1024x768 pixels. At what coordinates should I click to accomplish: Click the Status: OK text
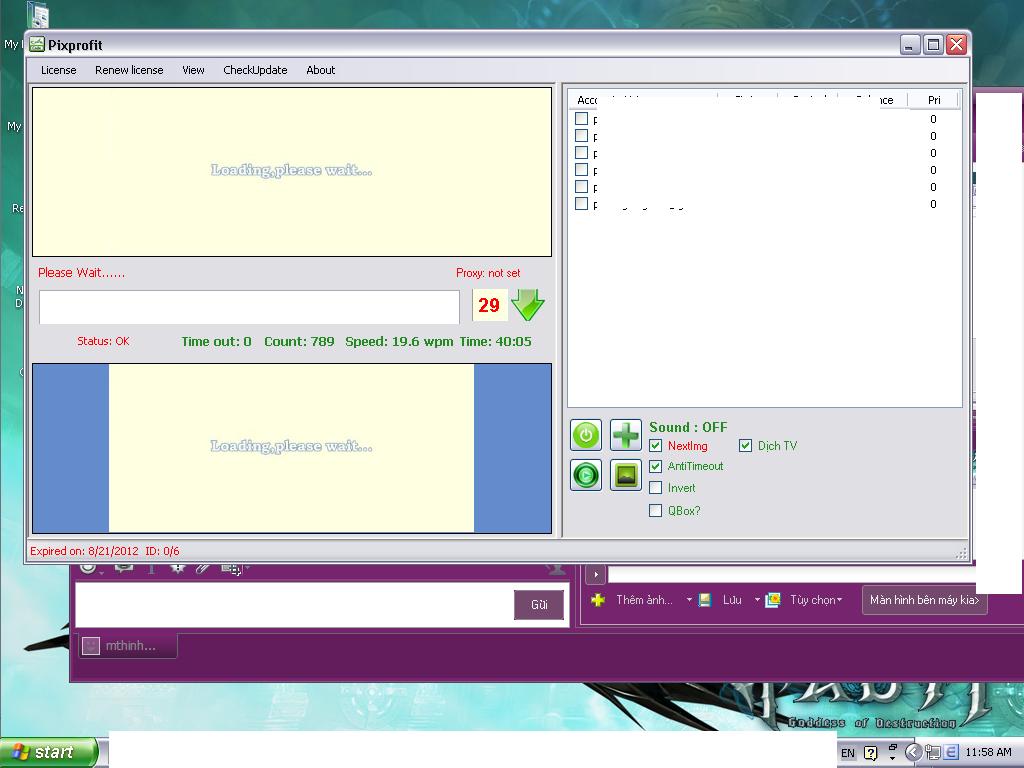point(103,341)
